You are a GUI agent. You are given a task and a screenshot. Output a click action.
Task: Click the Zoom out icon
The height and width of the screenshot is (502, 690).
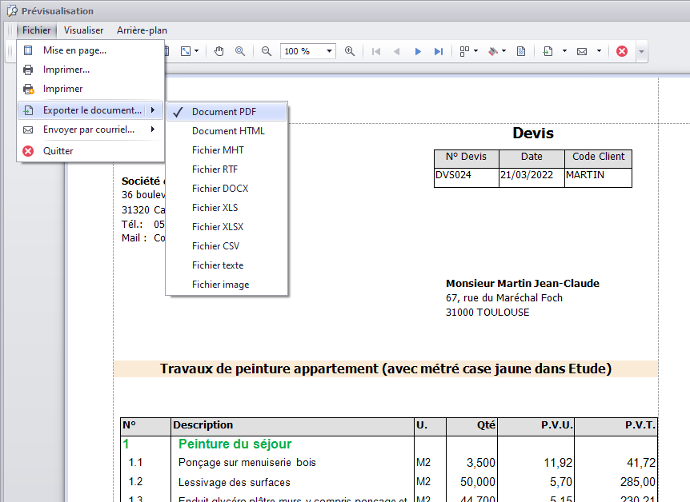click(266, 51)
